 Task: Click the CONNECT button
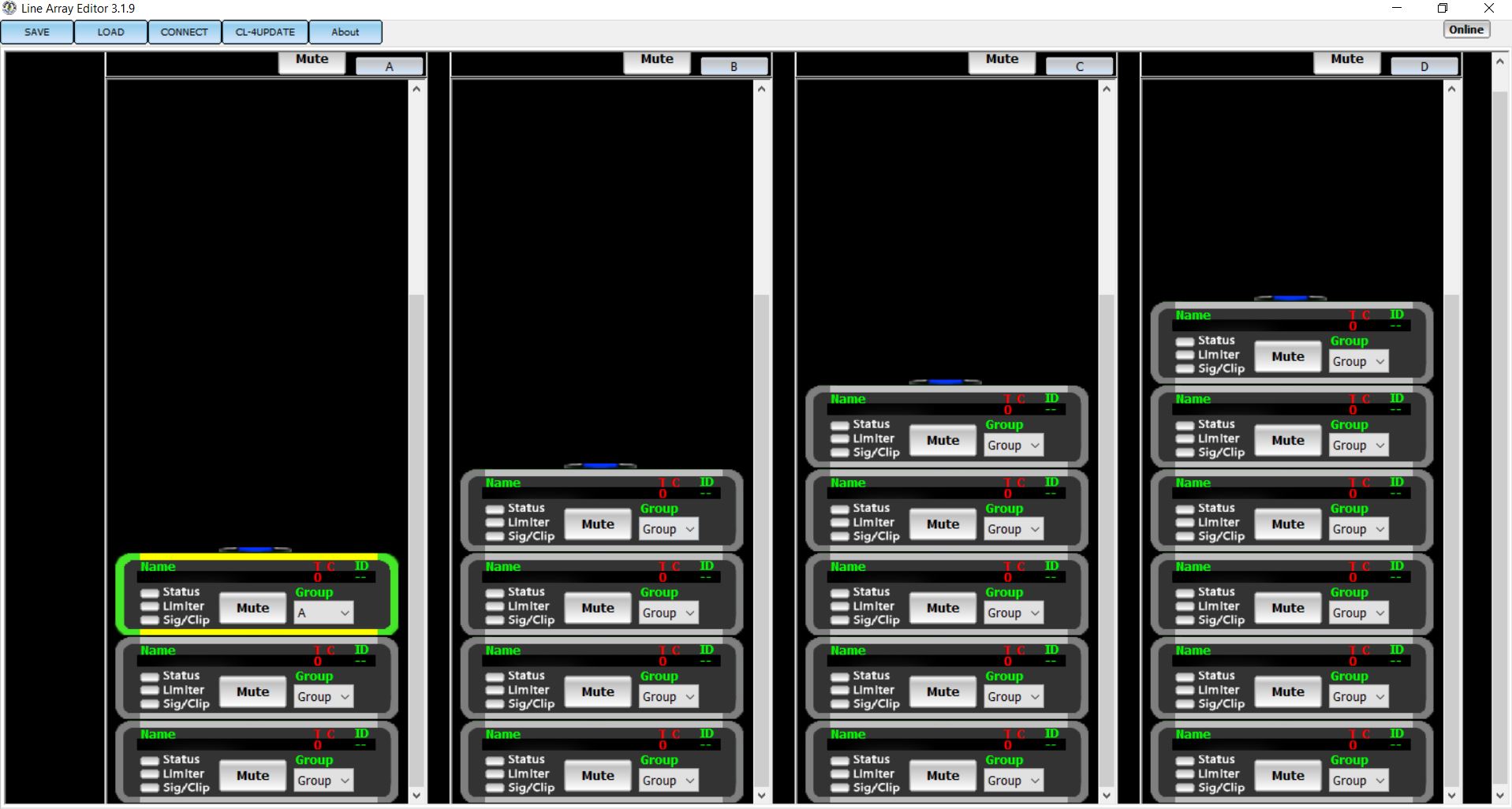click(184, 32)
